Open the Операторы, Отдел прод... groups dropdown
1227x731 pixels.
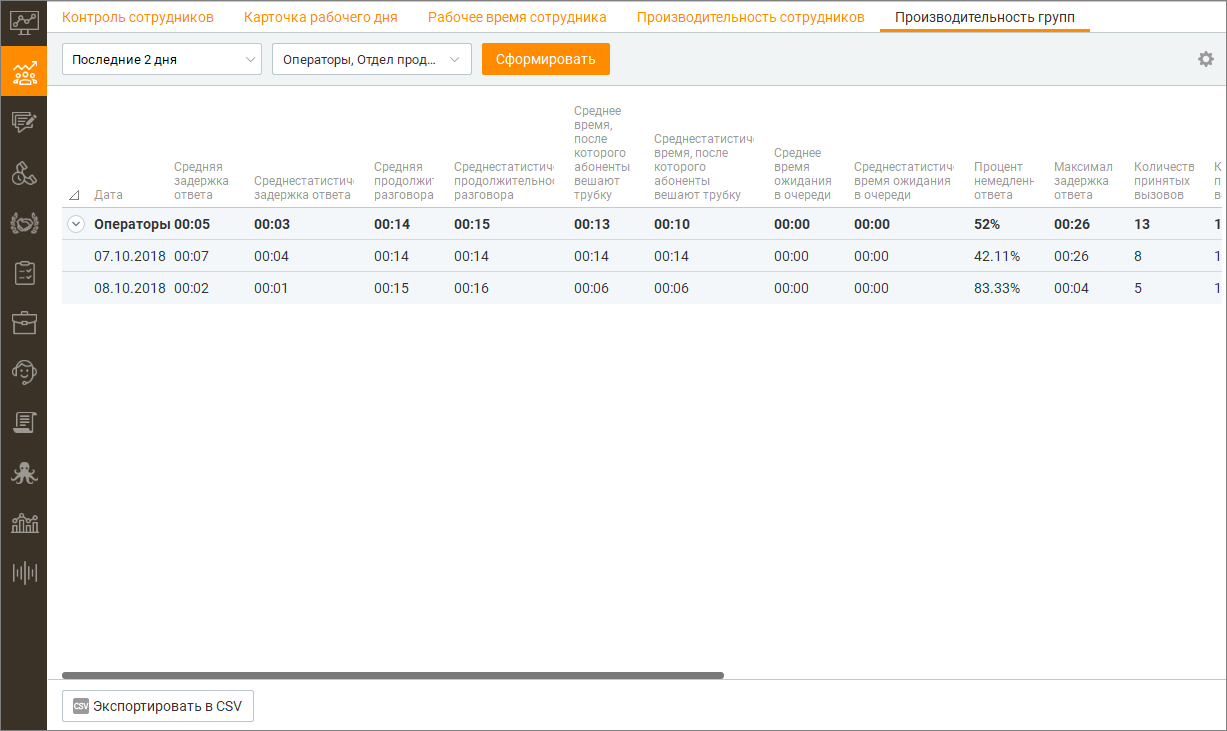372,59
